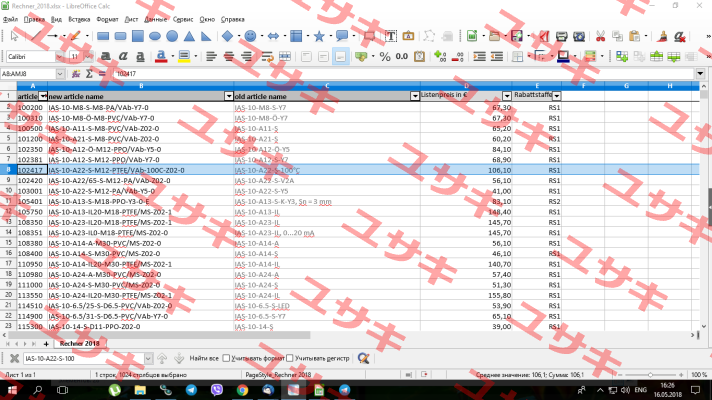The width and height of the screenshot is (712, 400).
Task: Click the zoom slider handle
Action: coord(650,375)
